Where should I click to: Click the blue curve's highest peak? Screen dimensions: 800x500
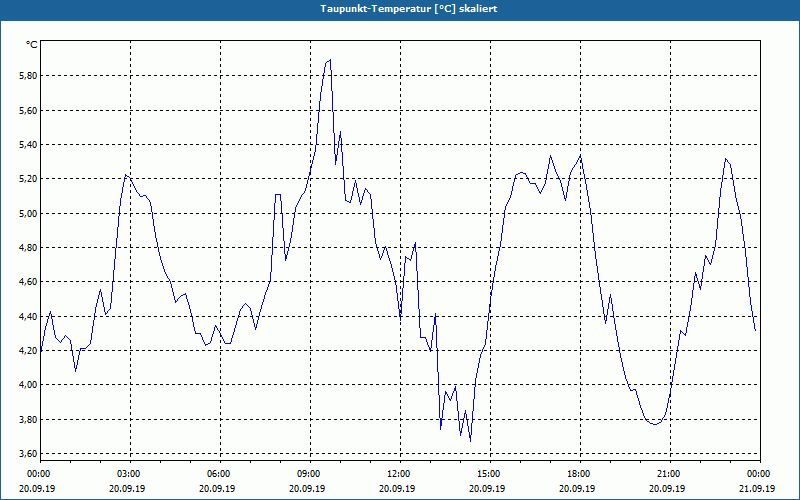click(x=330, y=60)
